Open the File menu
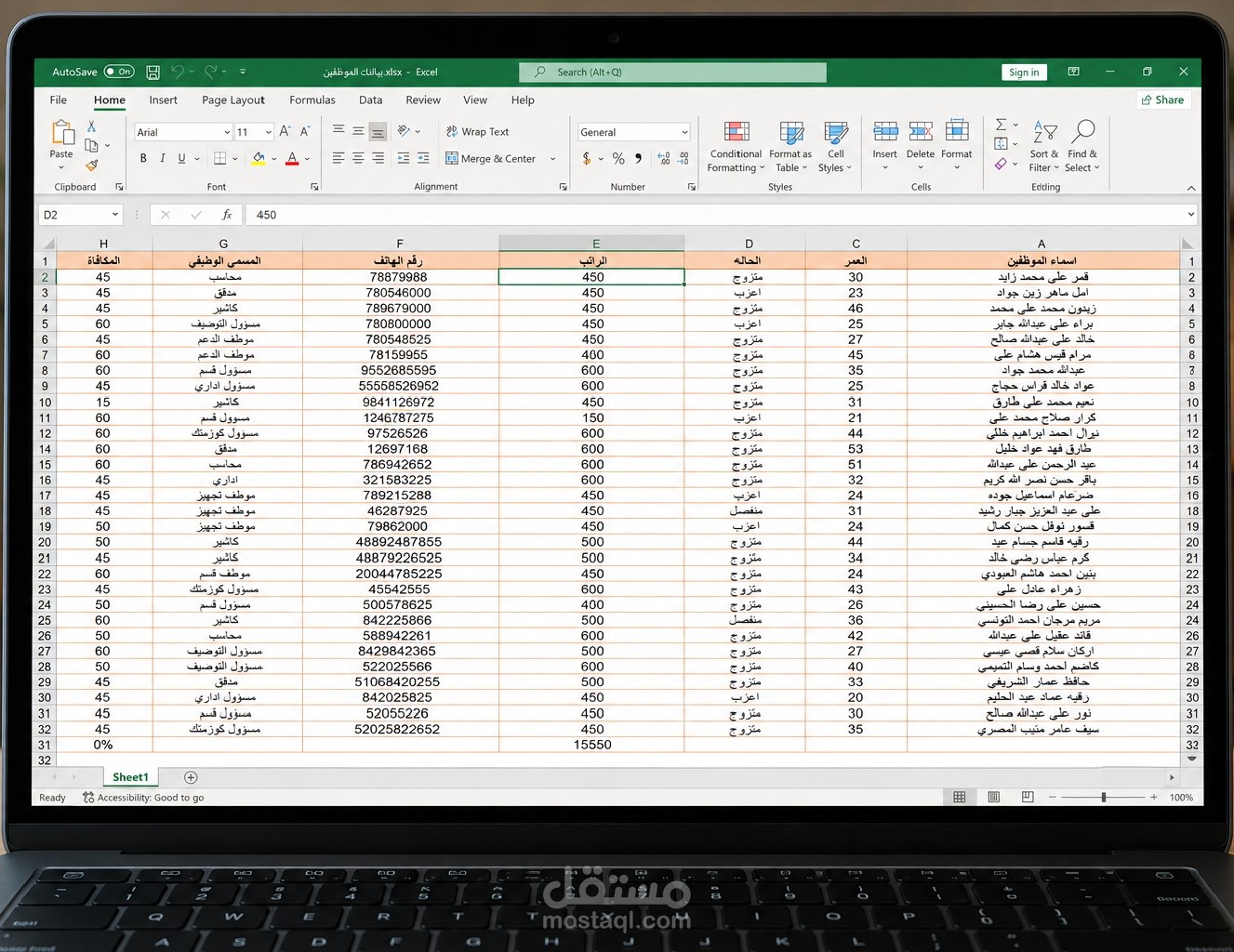 (58, 100)
